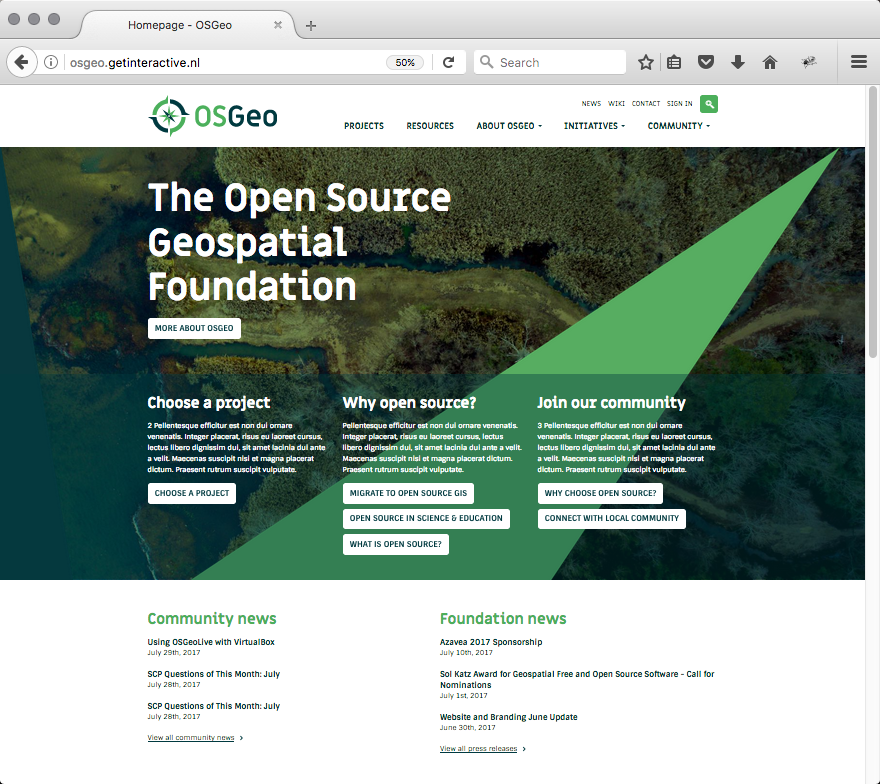Expand the About OSGeo dropdown
This screenshot has width=880, height=784.
point(509,126)
